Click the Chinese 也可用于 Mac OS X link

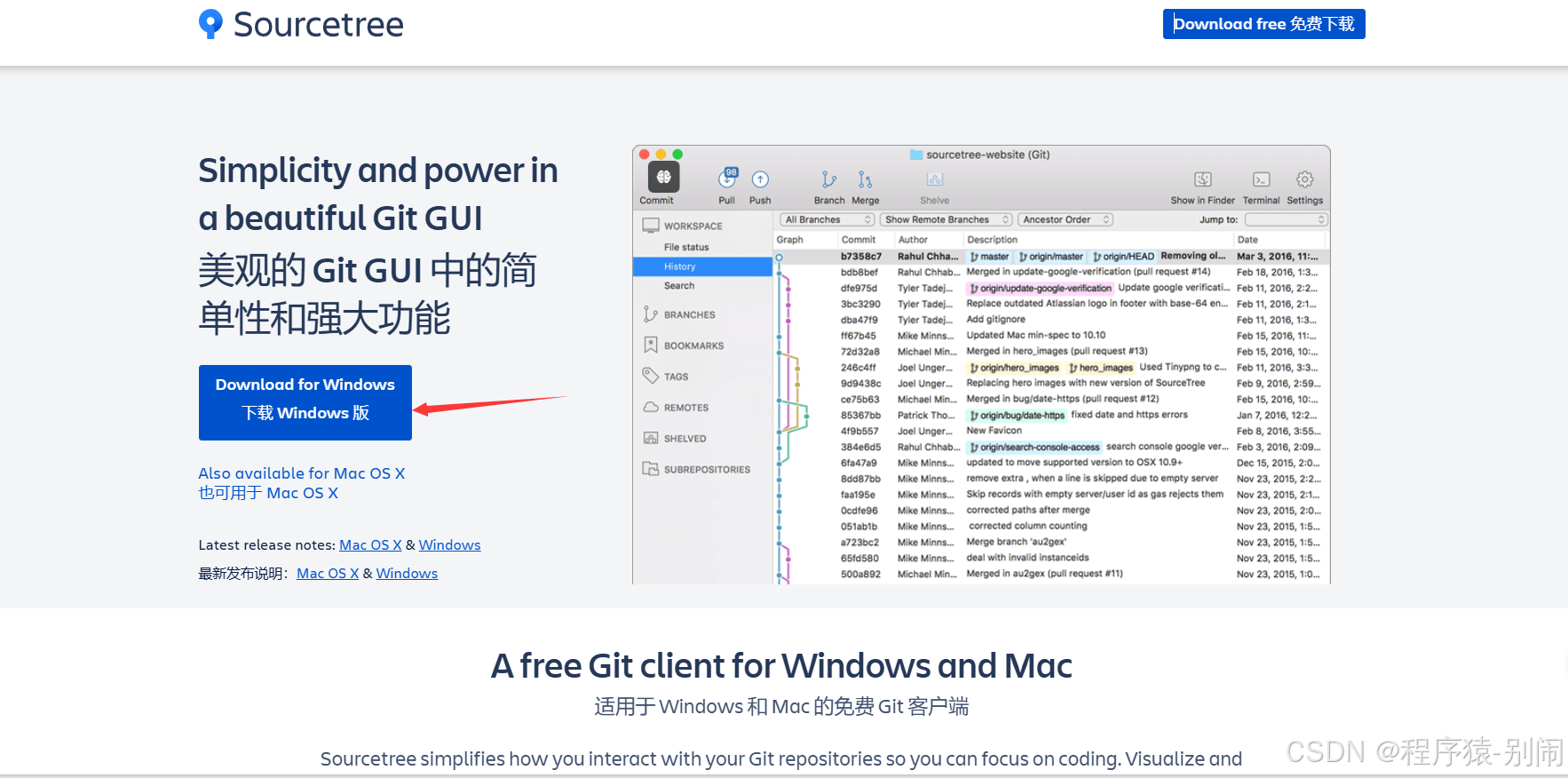pos(268,493)
